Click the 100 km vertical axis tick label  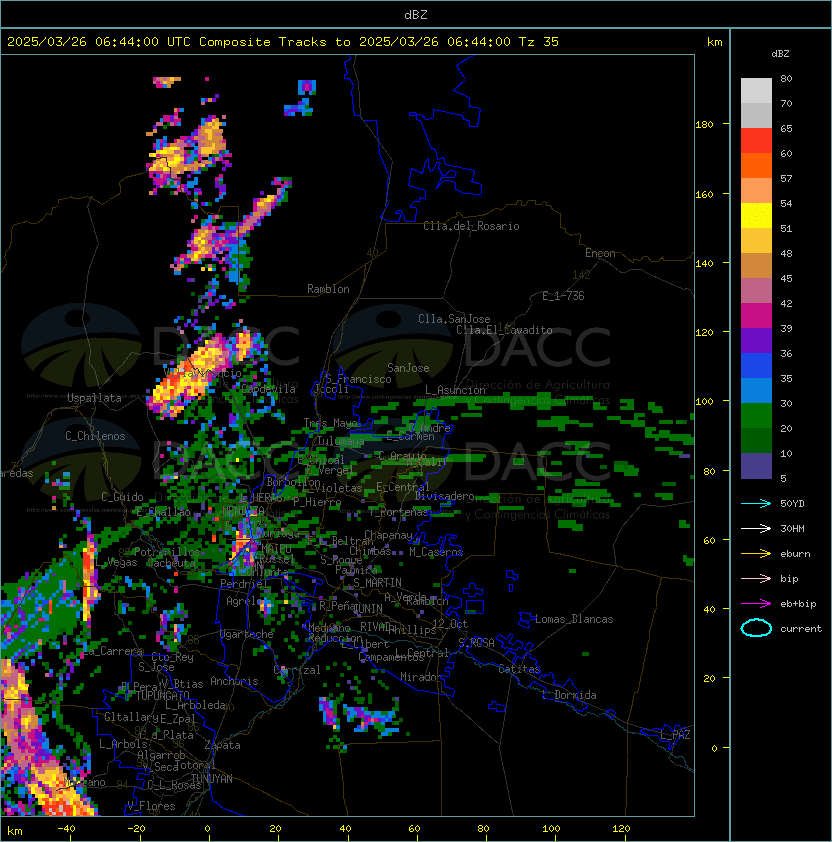pyautogui.click(x=704, y=402)
